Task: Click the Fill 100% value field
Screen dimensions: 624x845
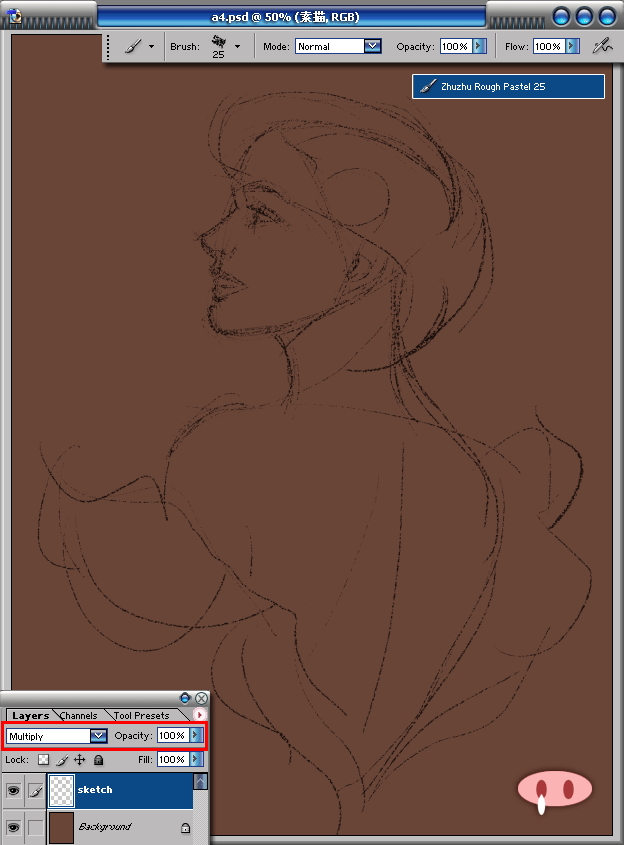Action: pos(173,759)
